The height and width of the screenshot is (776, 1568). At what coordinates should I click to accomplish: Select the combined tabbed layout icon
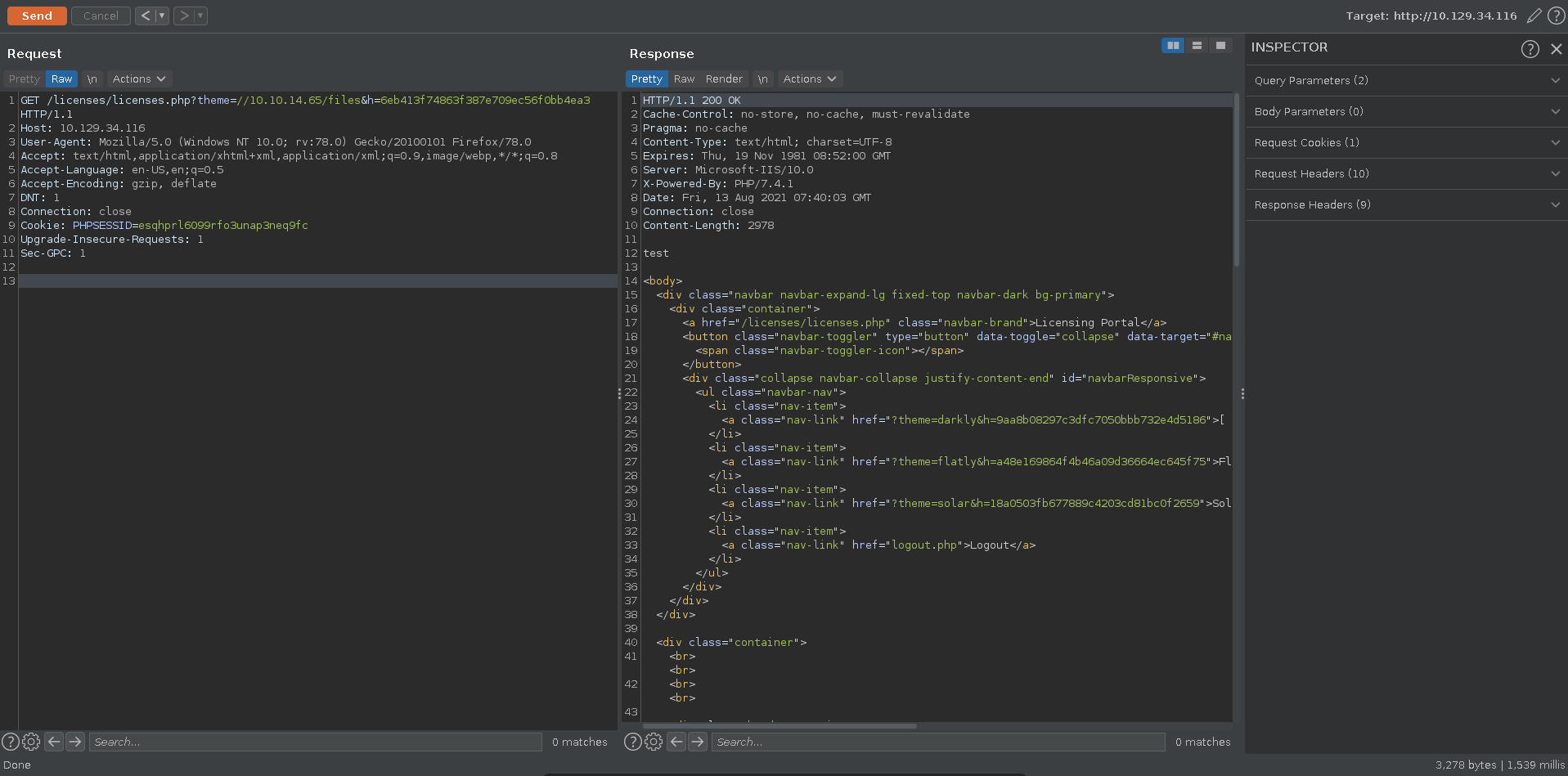(1220, 46)
